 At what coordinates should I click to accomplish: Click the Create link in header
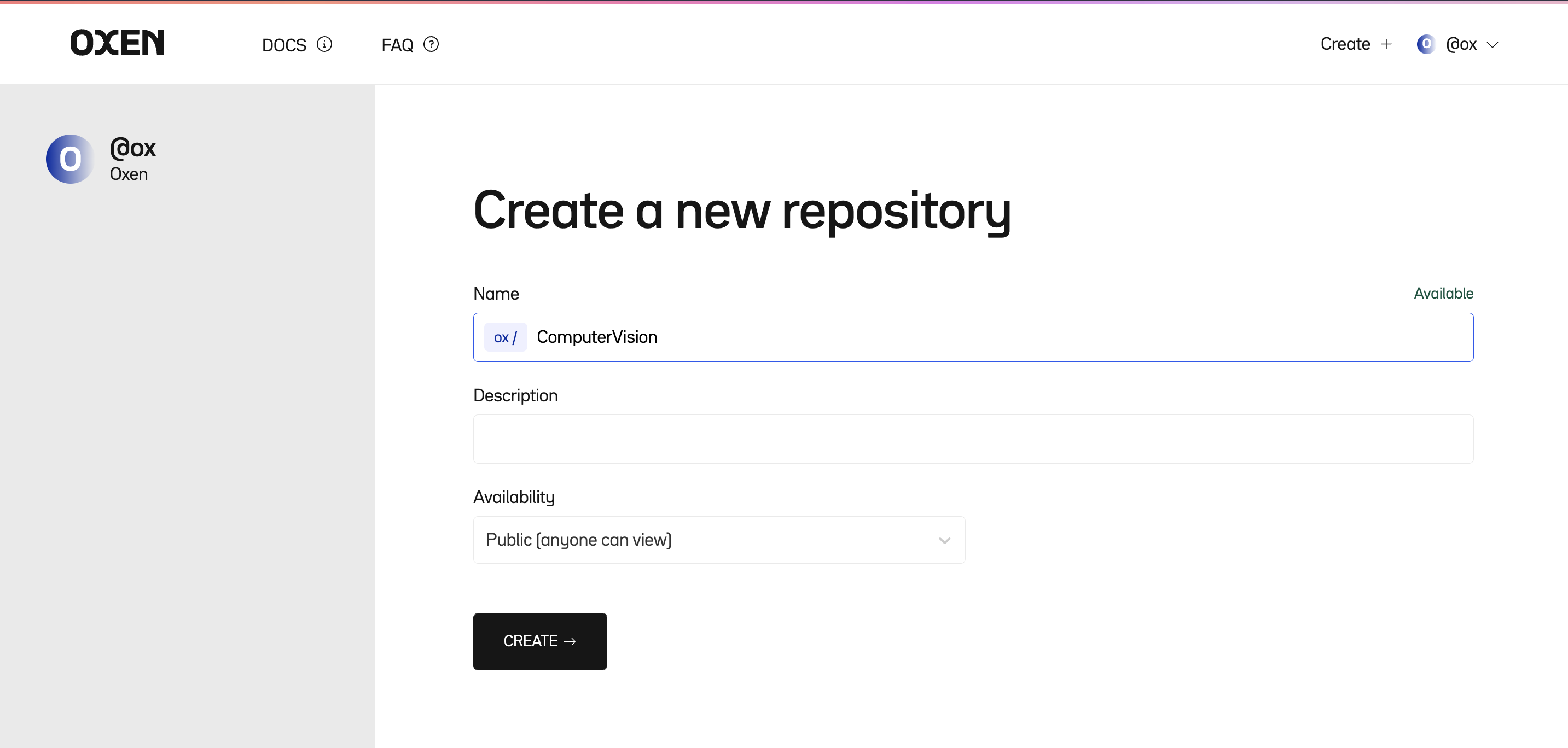click(1345, 44)
